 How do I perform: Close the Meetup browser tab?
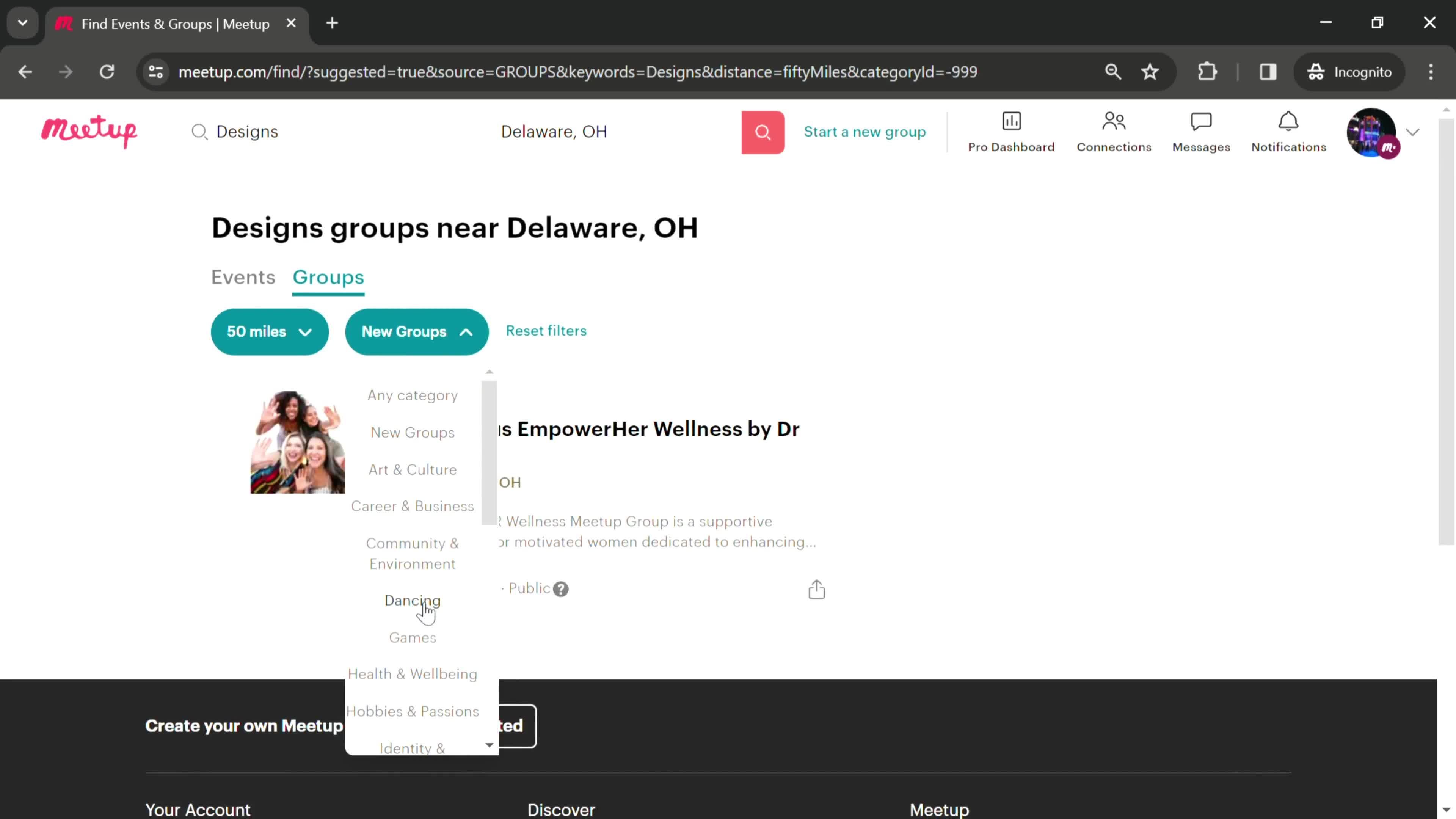tap(291, 23)
